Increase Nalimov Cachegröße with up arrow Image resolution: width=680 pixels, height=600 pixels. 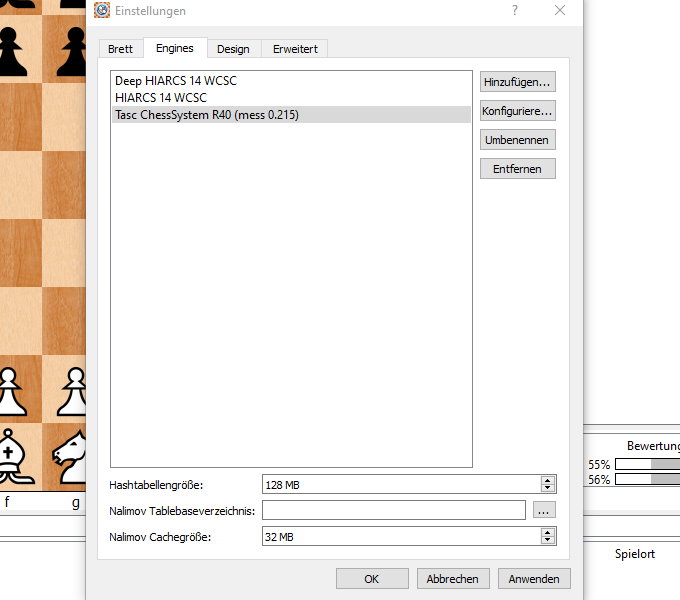548,532
